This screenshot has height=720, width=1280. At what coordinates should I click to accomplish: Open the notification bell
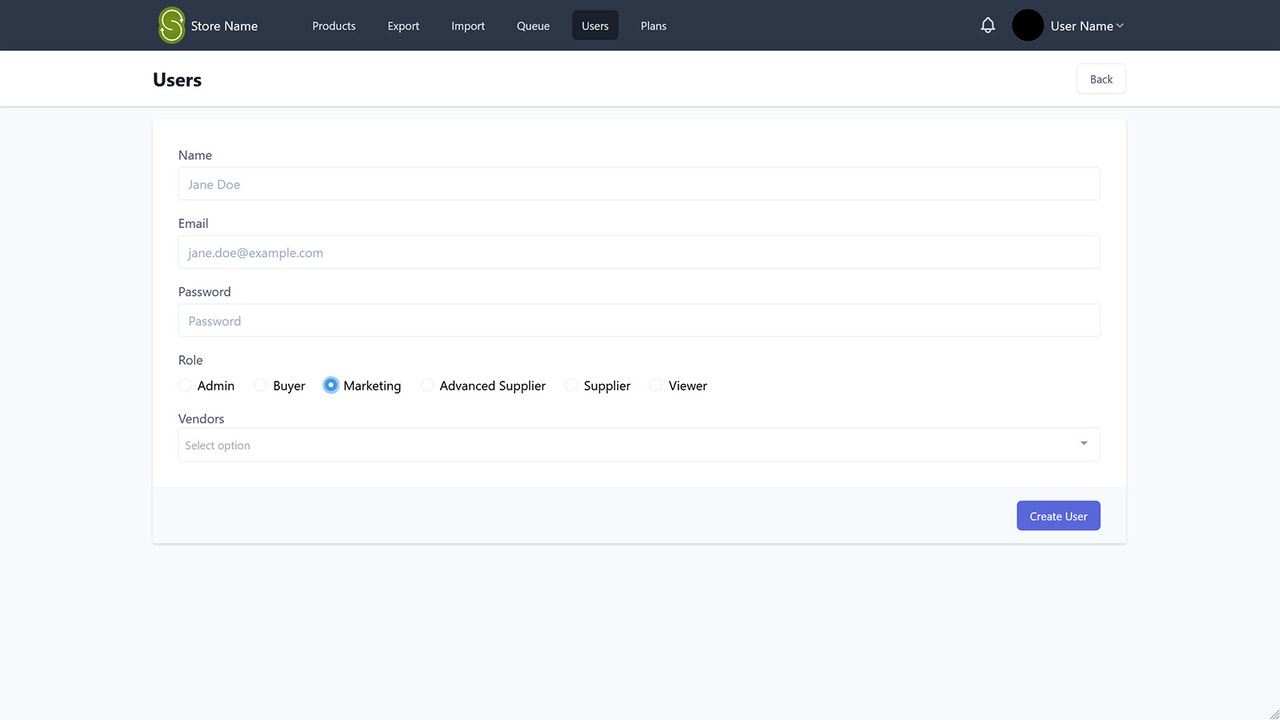coord(987,25)
